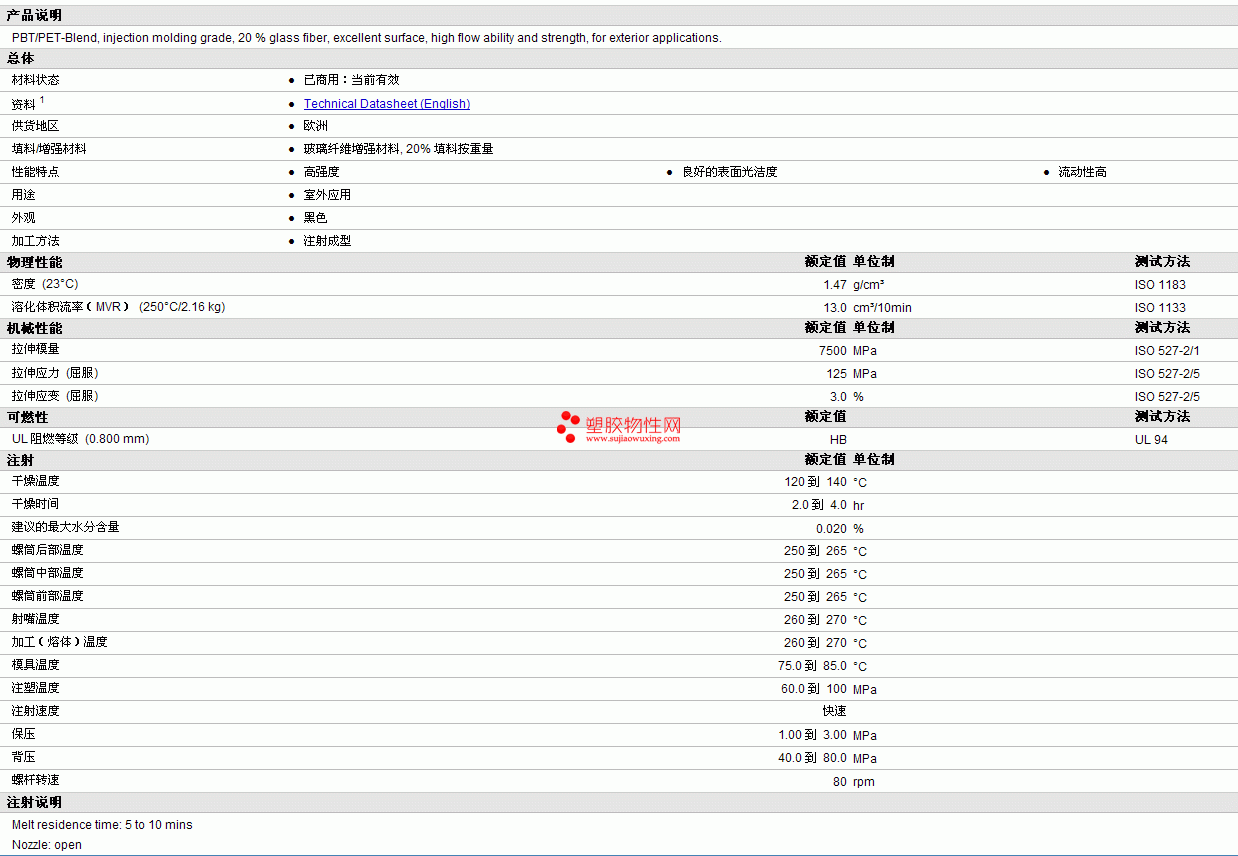Click the 注塑温度 label
Image resolution: width=1238 pixels, height=856 pixels.
(36, 688)
